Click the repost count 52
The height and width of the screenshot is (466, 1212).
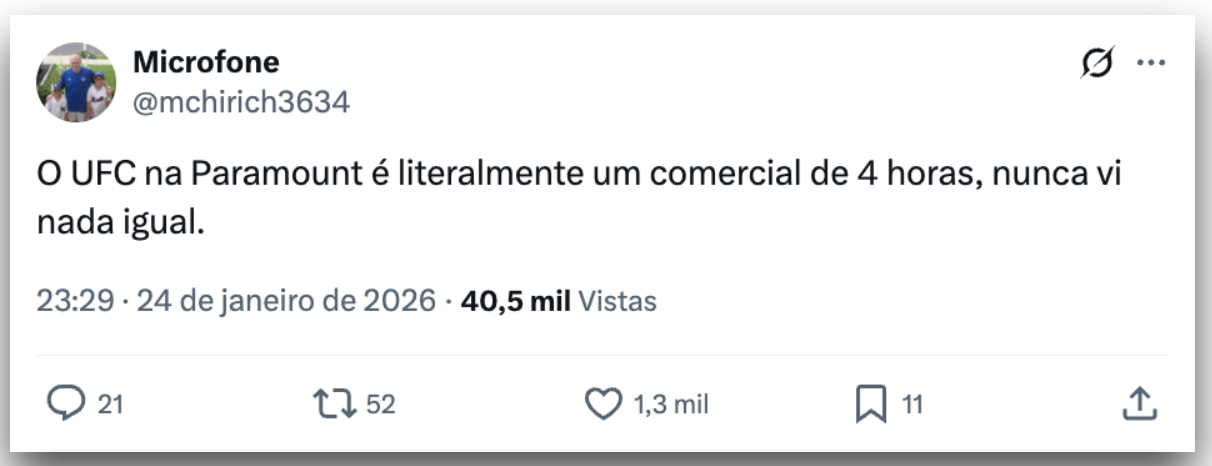(380, 404)
